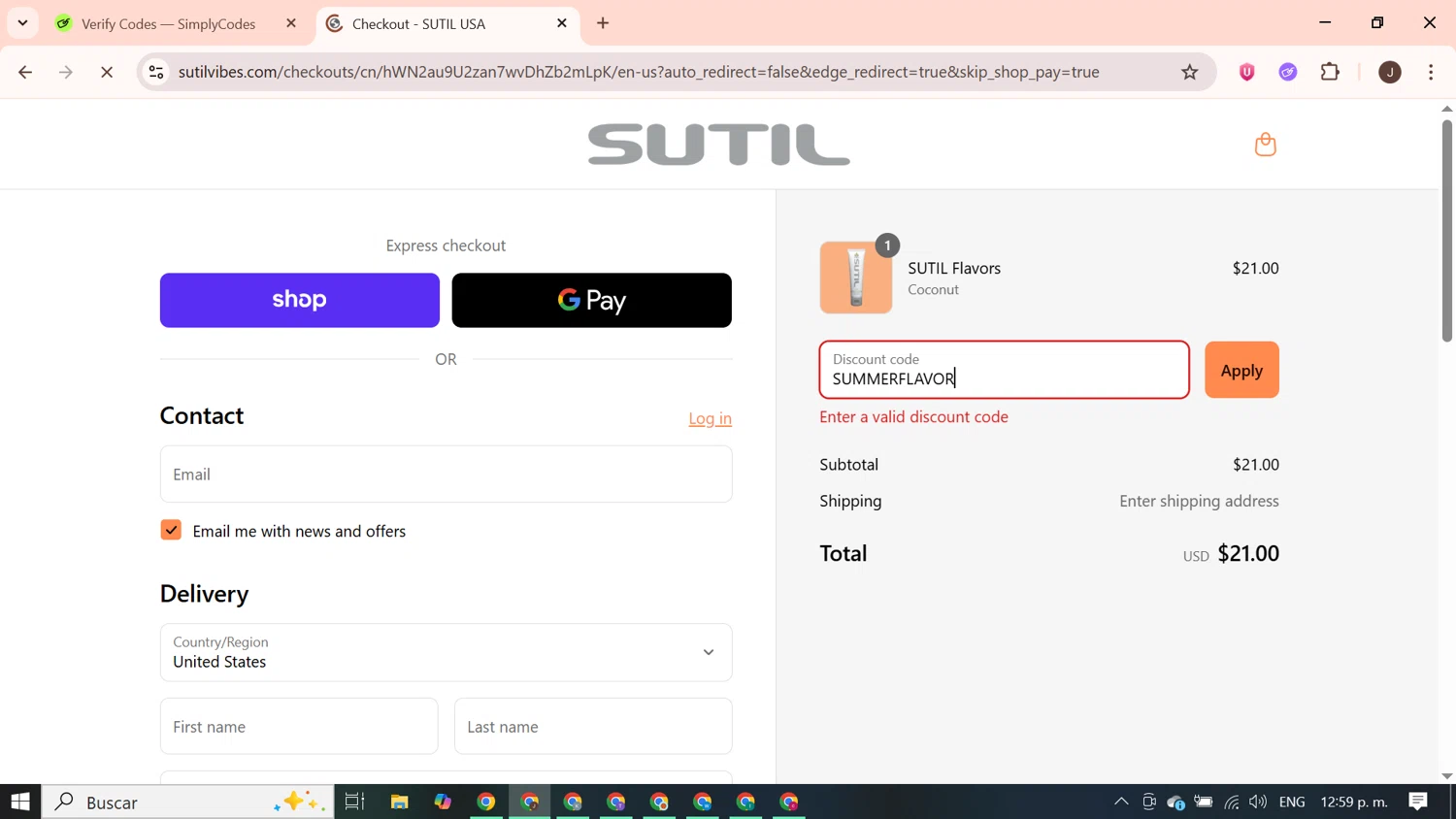Open the Windows Start menu

20,802
